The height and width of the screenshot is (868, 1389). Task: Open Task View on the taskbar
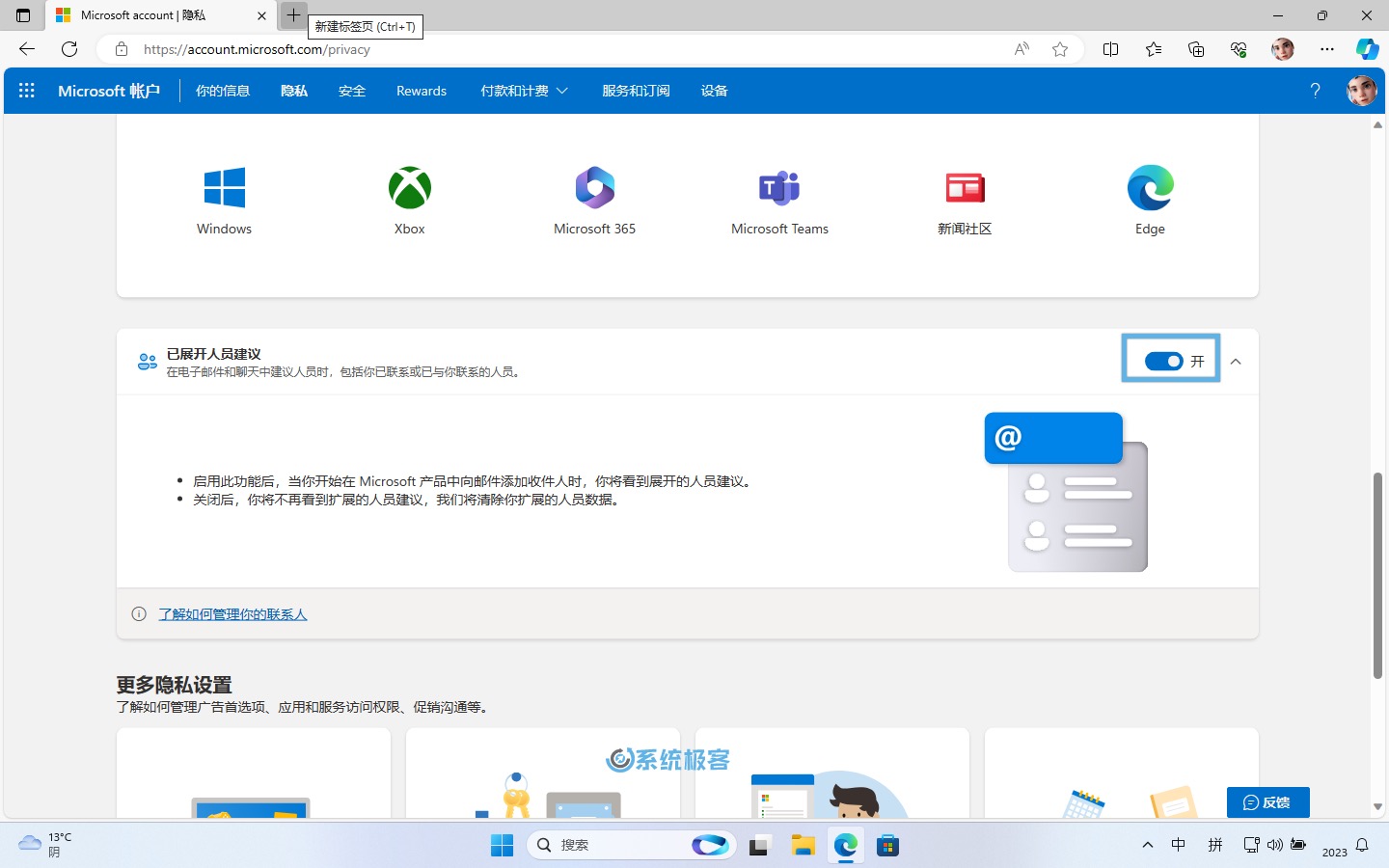pyautogui.click(x=760, y=845)
